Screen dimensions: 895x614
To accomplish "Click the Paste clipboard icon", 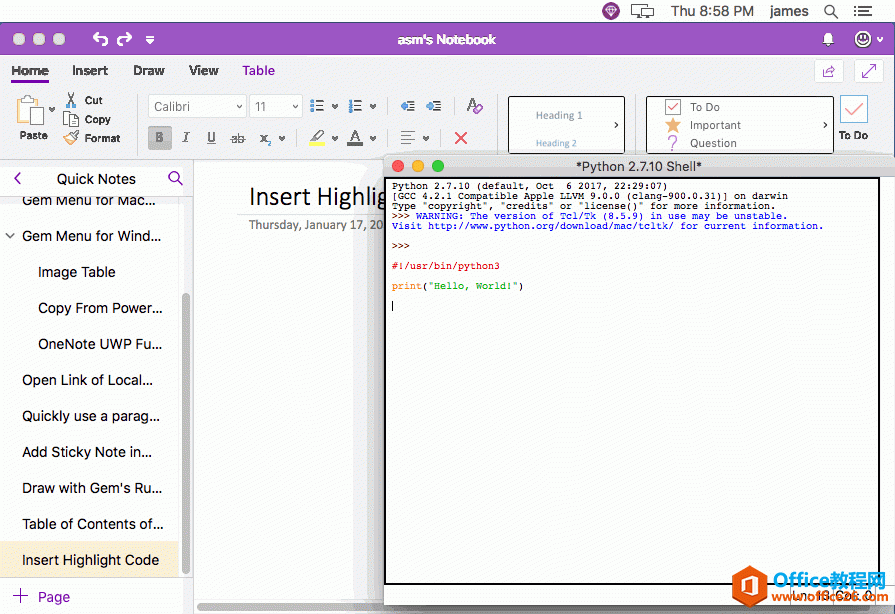I will [x=32, y=111].
